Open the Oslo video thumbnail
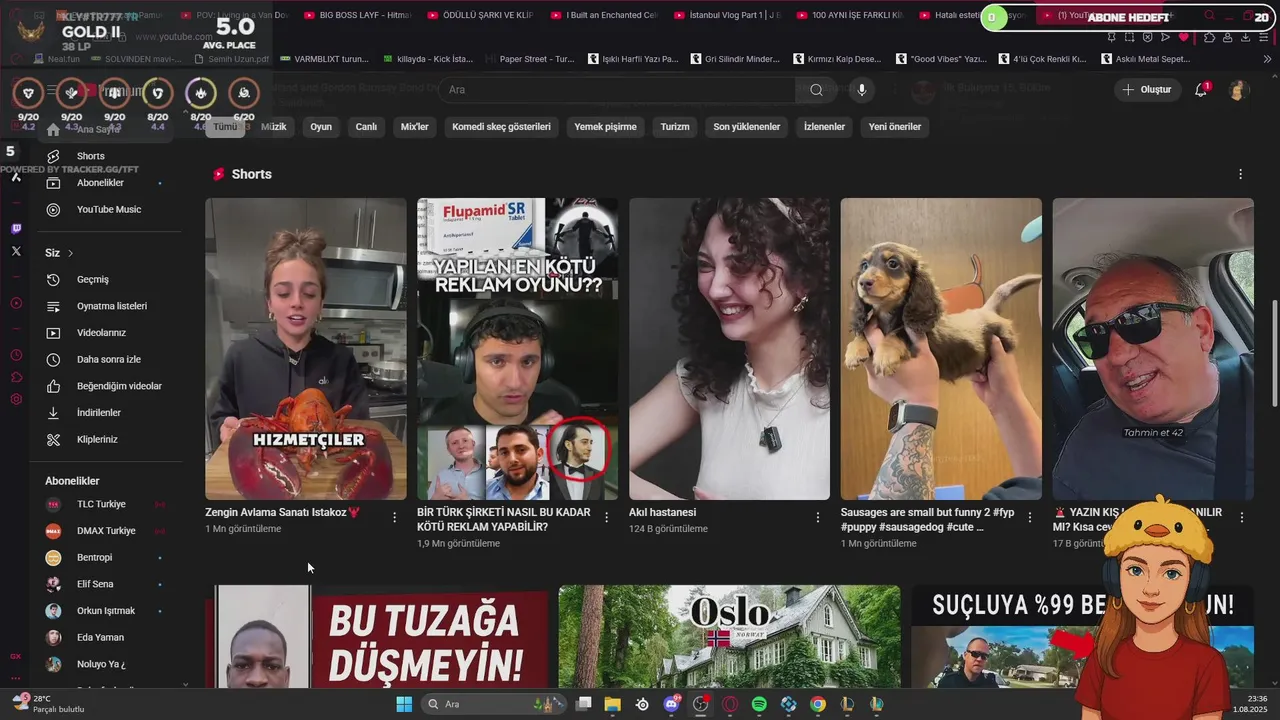Image resolution: width=1280 pixels, height=720 pixels. click(729, 637)
